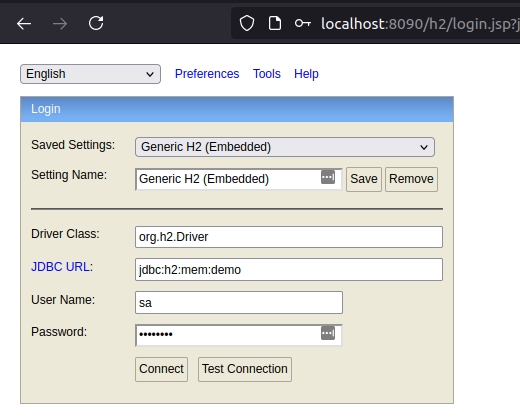Open the shield tracking protection icon
The height and width of the screenshot is (420, 520).
click(247, 23)
